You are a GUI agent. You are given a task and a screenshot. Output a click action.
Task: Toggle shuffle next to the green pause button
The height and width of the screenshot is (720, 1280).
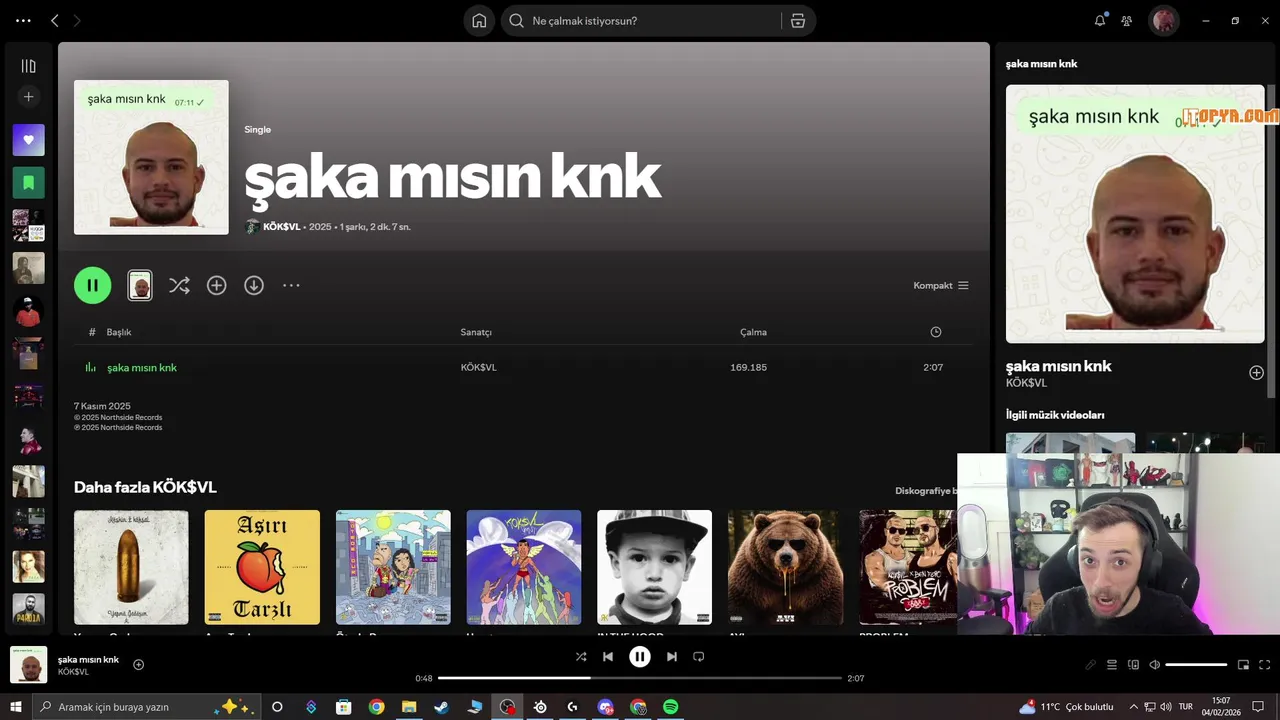tap(179, 286)
